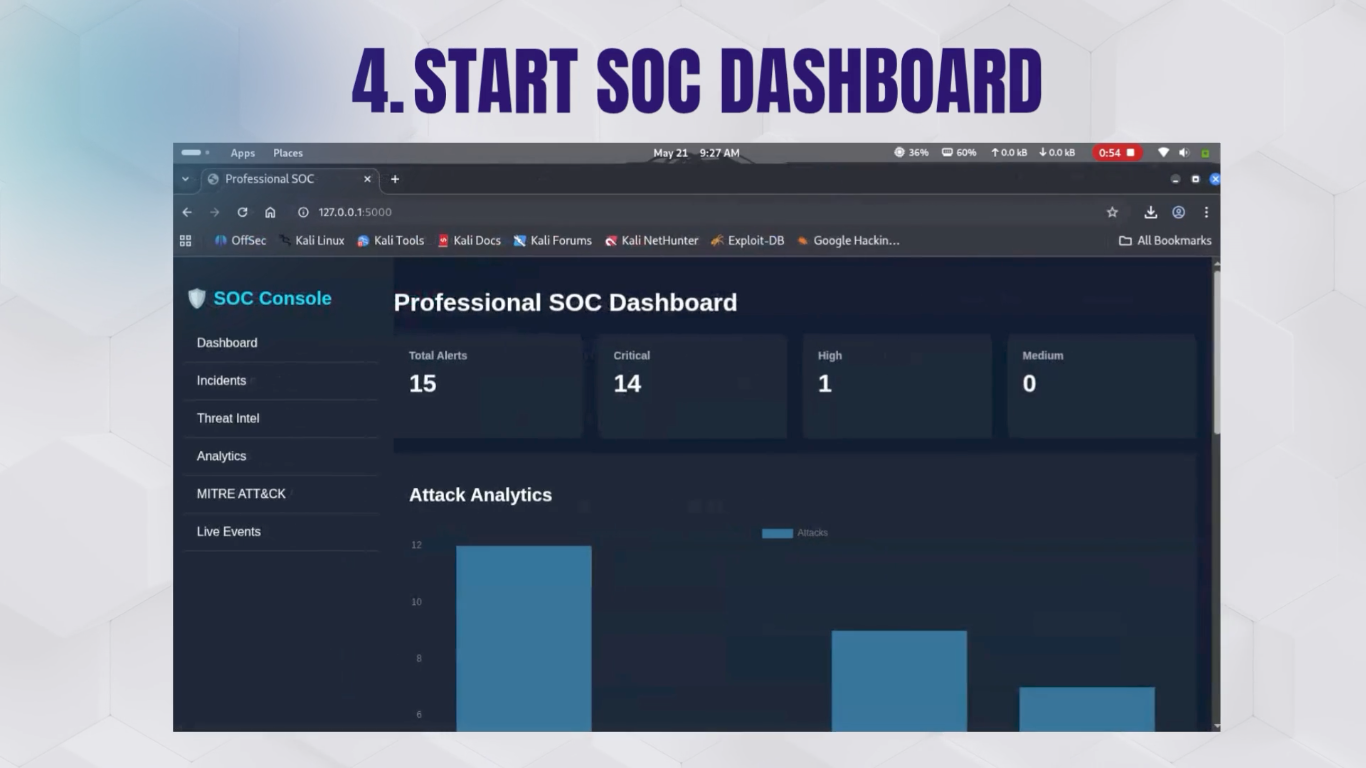The image size is (1366, 768).
Task: Open the volume speaker tray icon
Action: tap(1184, 153)
